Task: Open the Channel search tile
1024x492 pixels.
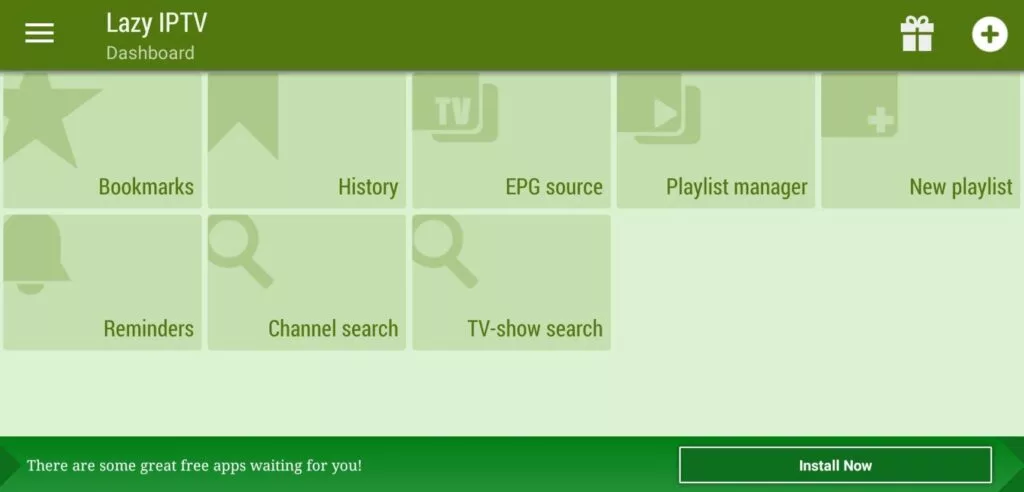Action: pos(307,282)
